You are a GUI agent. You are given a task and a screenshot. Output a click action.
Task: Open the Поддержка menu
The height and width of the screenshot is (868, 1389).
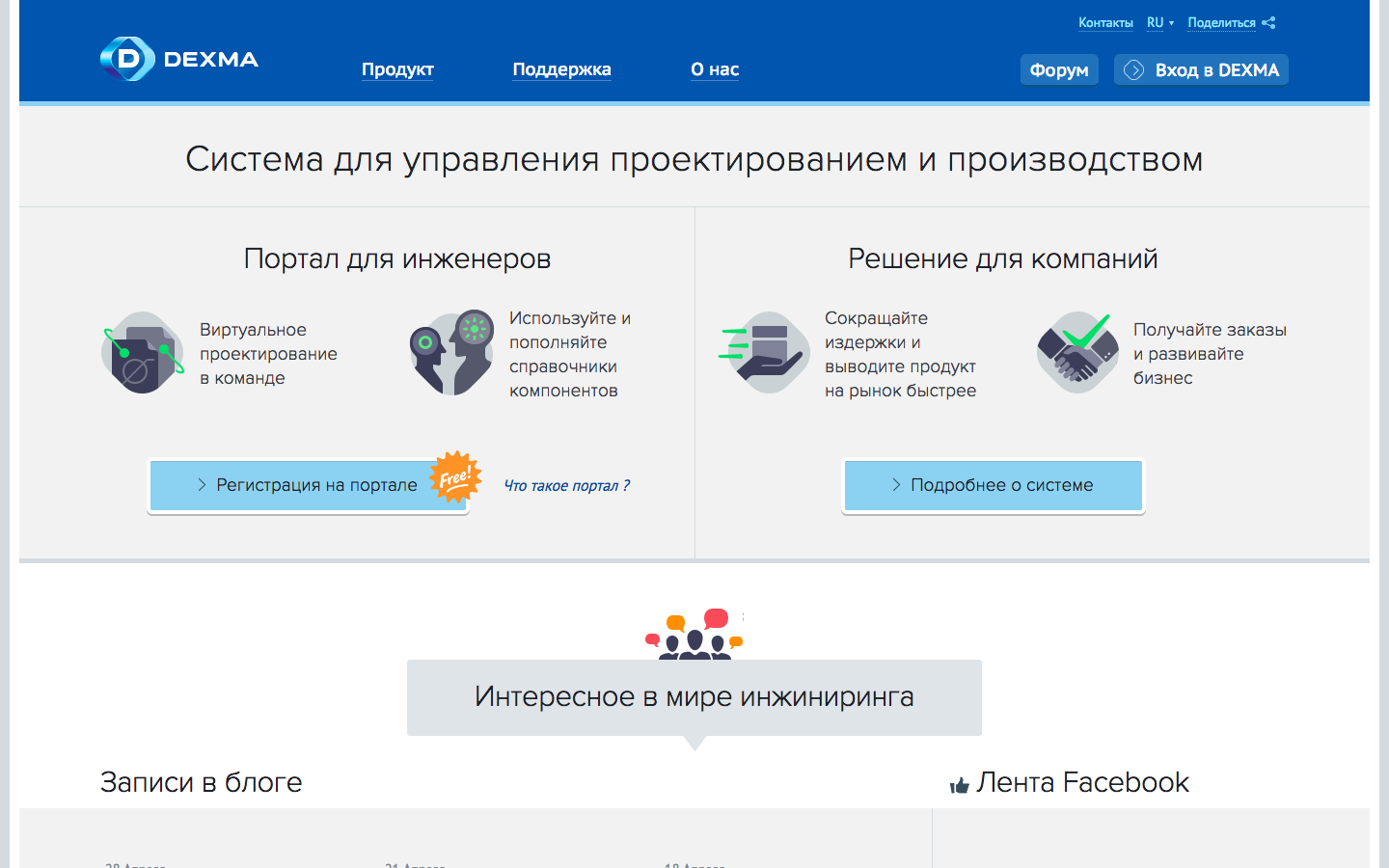(x=561, y=69)
